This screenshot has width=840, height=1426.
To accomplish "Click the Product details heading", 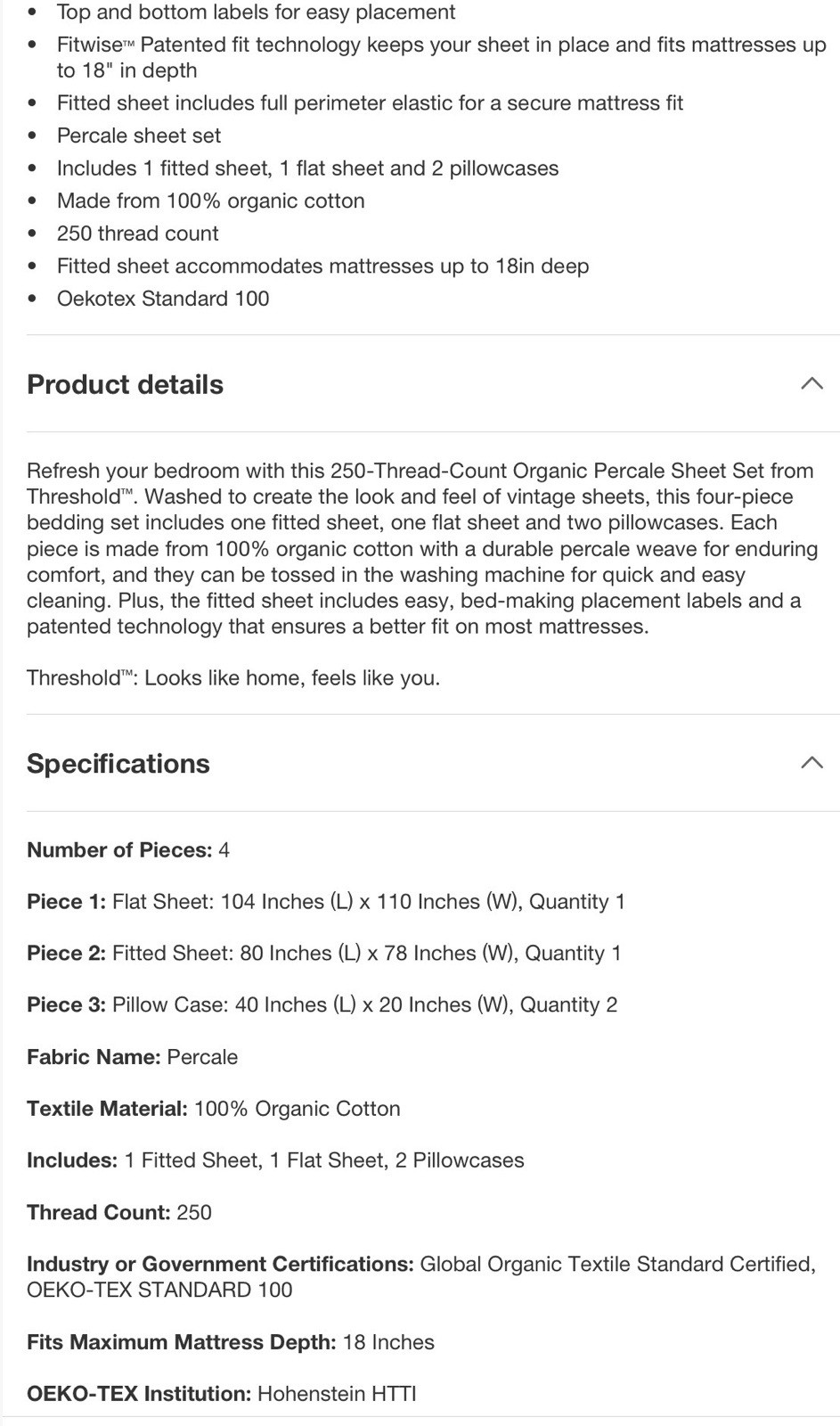I will coord(125,384).
